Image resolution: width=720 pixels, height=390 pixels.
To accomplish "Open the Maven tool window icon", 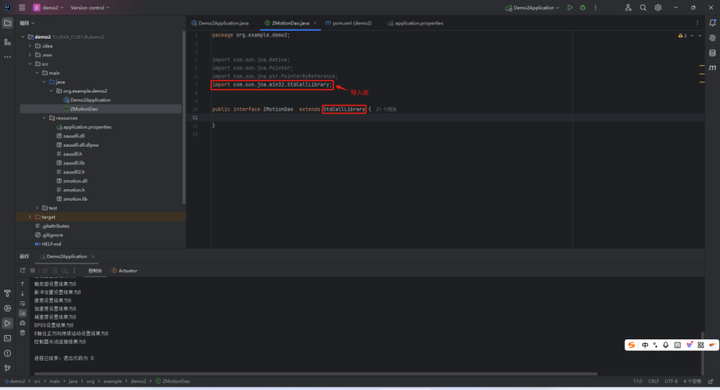I will pyautogui.click(x=712, y=68).
